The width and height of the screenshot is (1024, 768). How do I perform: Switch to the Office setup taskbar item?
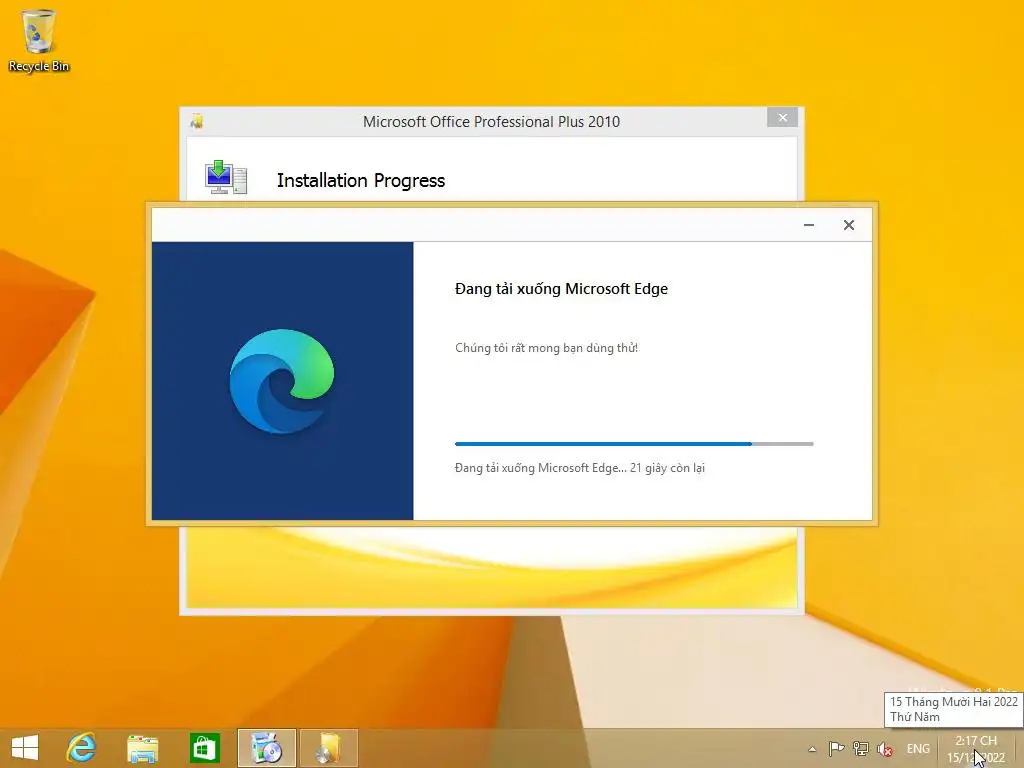pos(328,748)
